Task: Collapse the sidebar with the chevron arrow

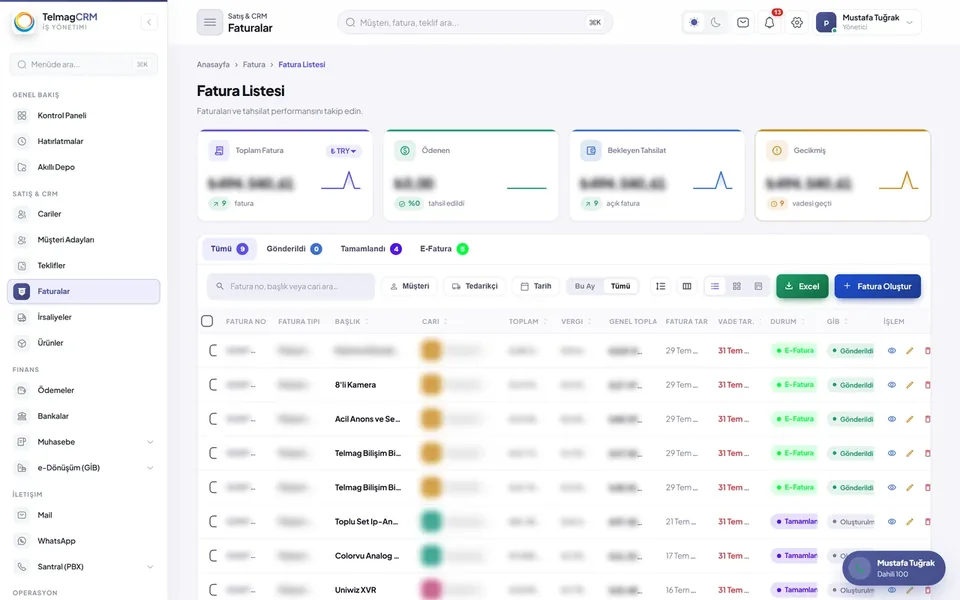Action: pos(149,23)
